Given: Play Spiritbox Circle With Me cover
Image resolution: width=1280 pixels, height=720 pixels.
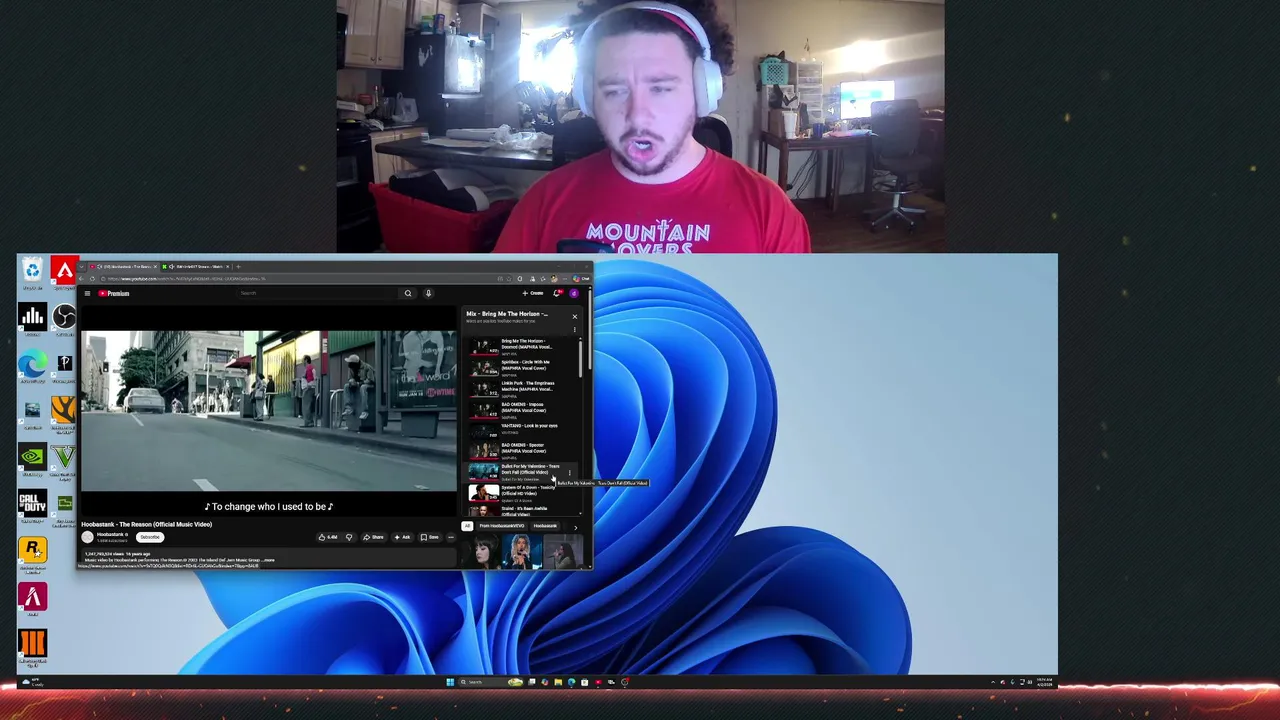Looking at the screenshot, I should (520, 368).
